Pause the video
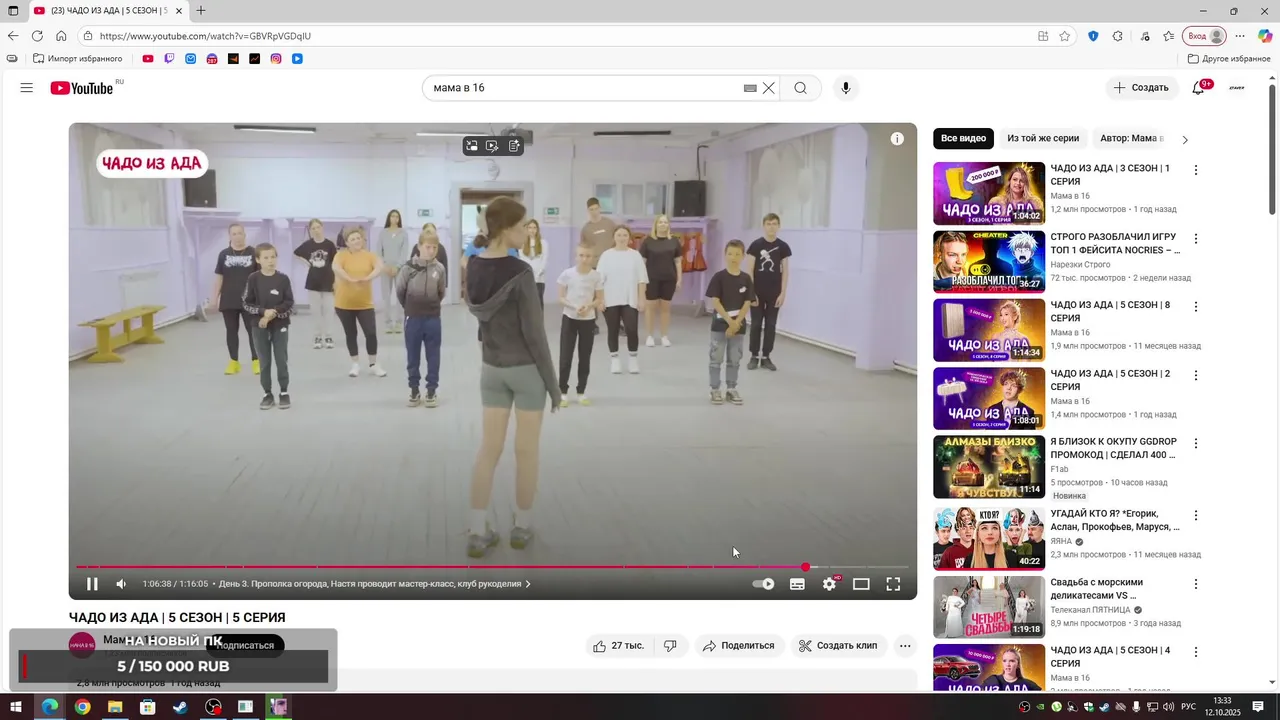Viewport: 1280px width, 720px height. pyautogui.click(x=92, y=584)
